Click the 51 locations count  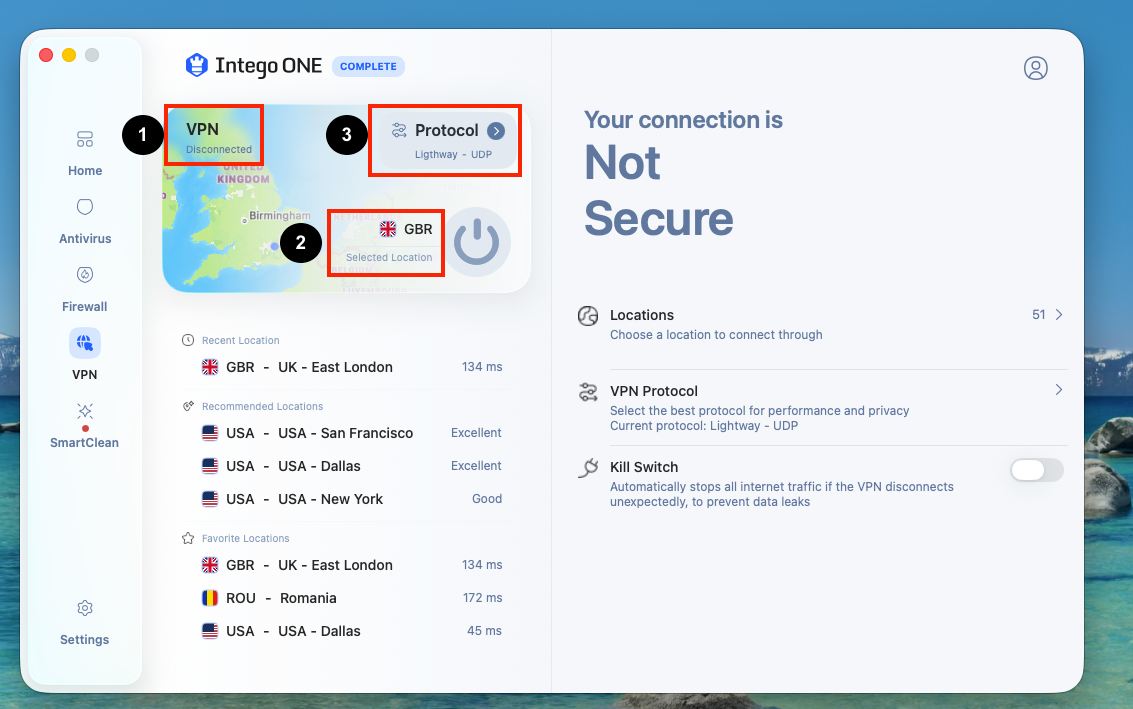click(1038, 314)
